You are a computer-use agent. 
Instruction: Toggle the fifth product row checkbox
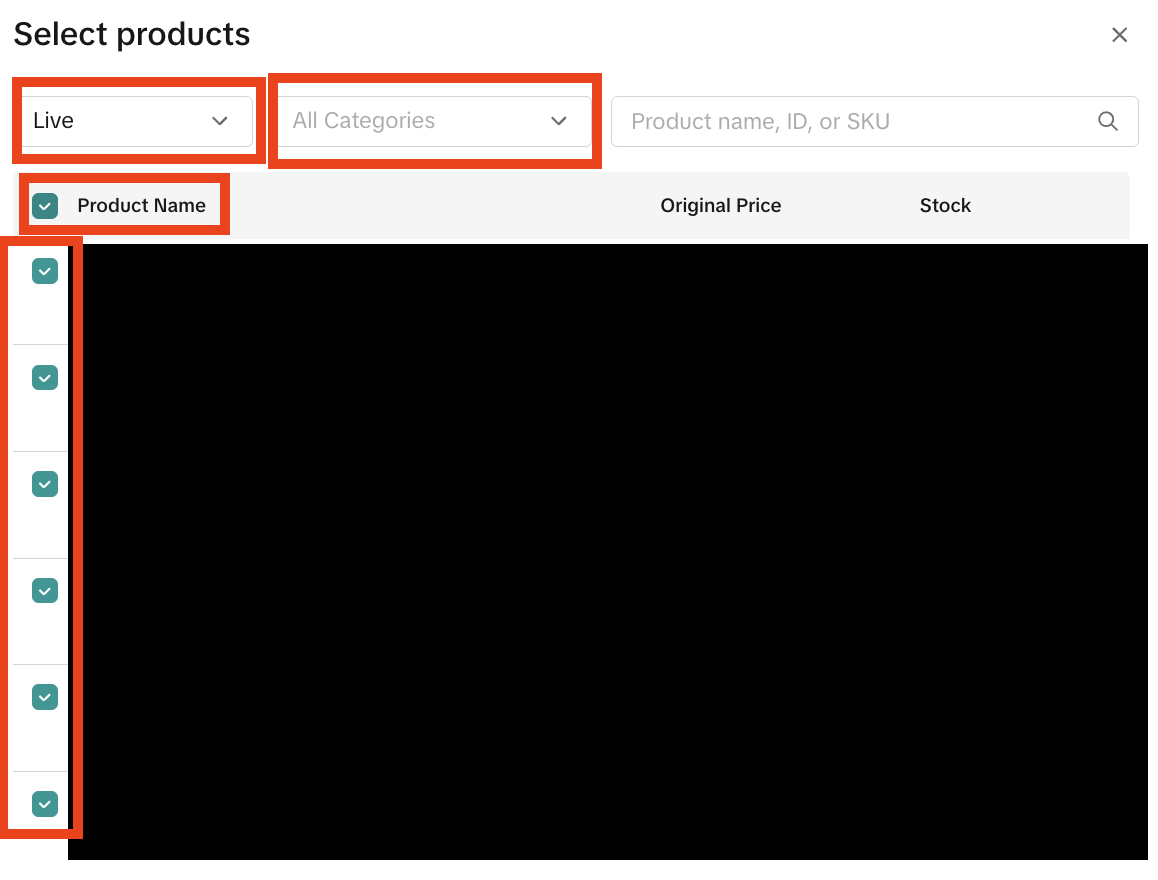pyautogui.click(x=45, y=697)
